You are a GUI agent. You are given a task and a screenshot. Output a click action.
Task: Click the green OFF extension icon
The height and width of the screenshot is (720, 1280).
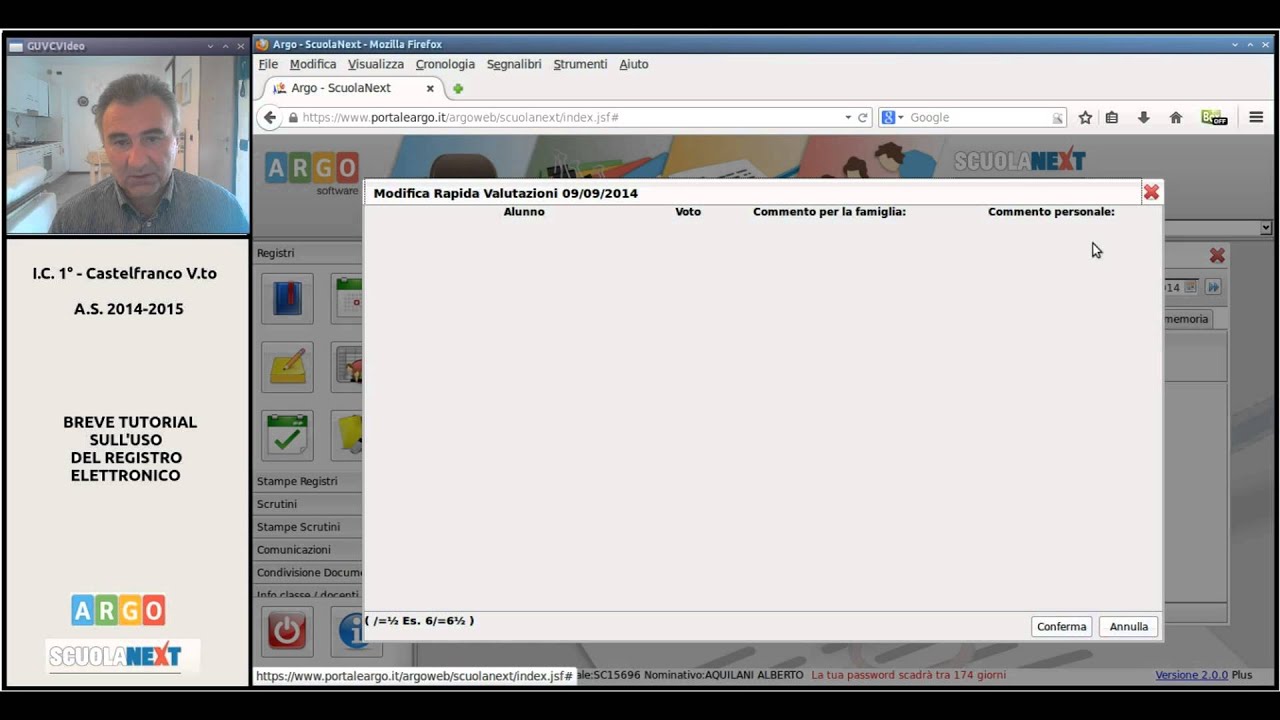pyautogui.click(x=1213, y=117)
